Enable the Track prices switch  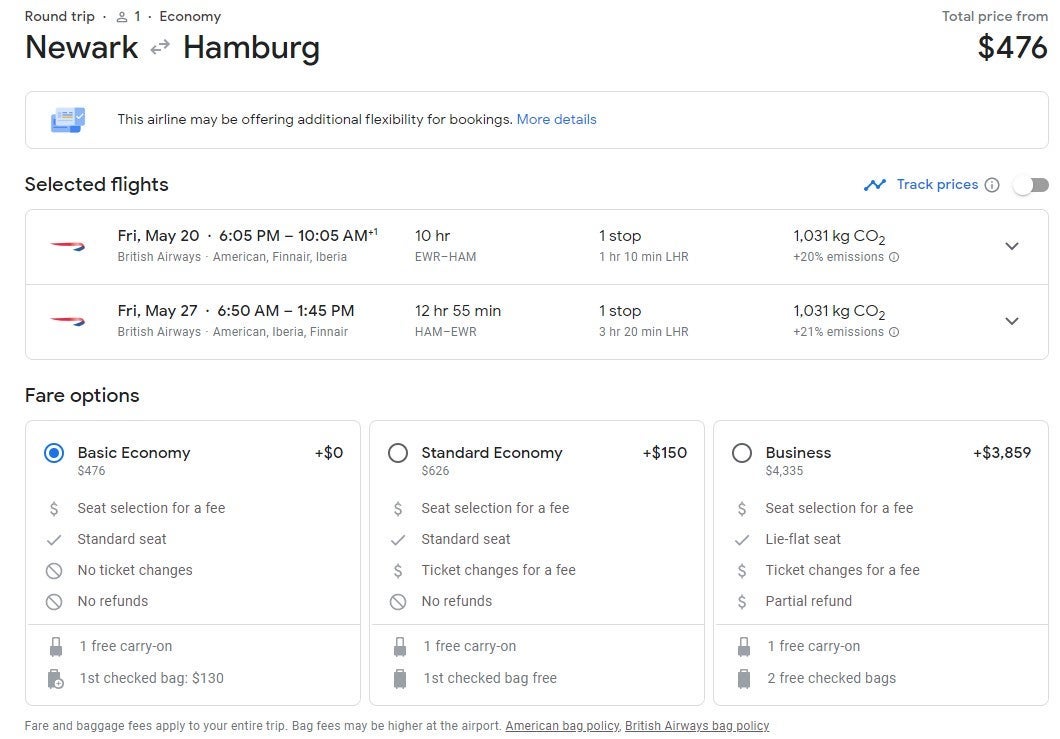click(1031, 185)
